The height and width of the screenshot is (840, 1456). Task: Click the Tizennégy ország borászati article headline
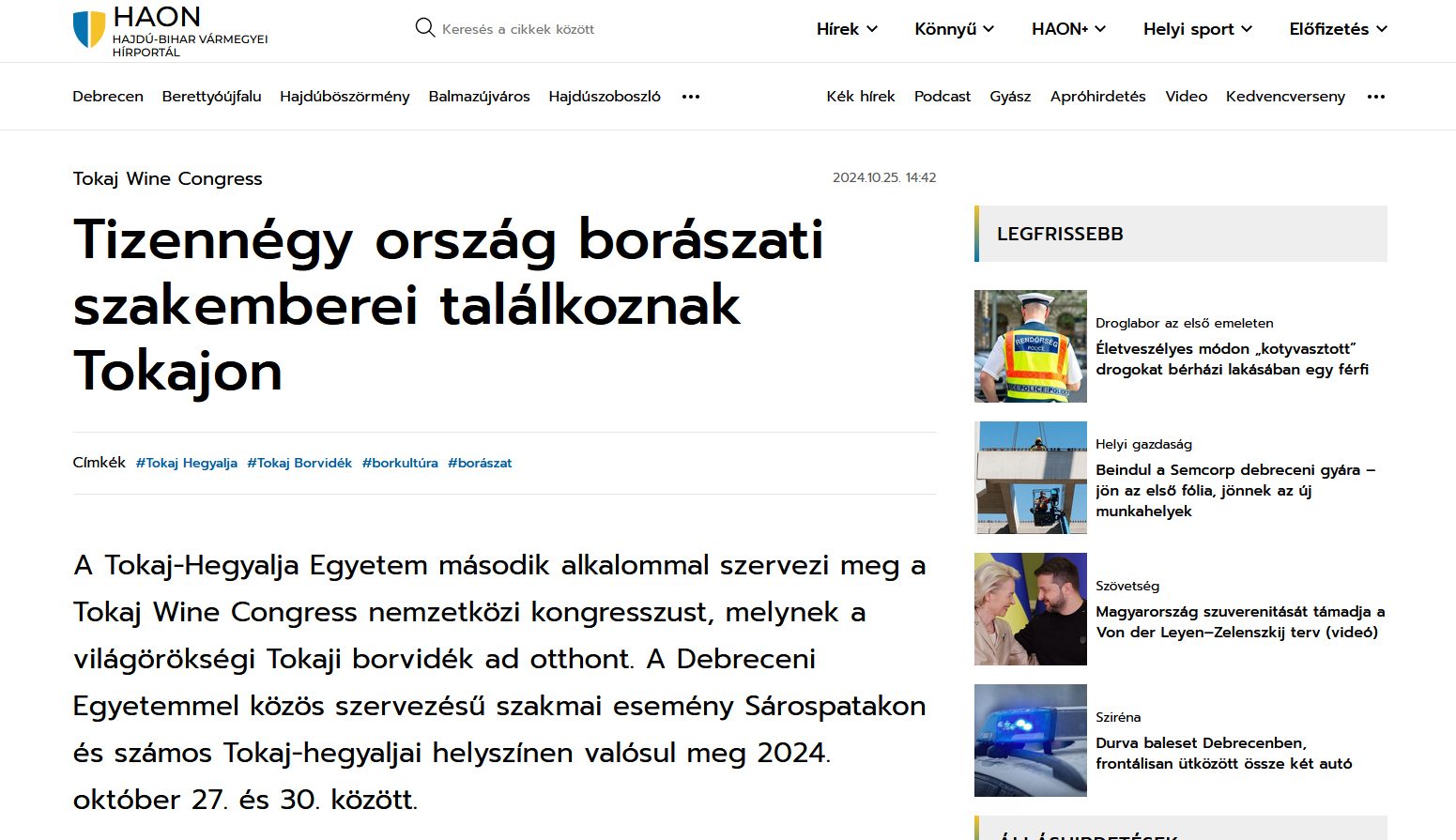(x=449, y=305)
